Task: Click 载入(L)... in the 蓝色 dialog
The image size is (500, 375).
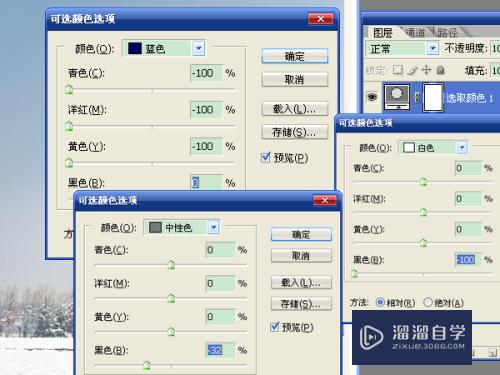Action: pyautogui.click(x=295, y=109)
